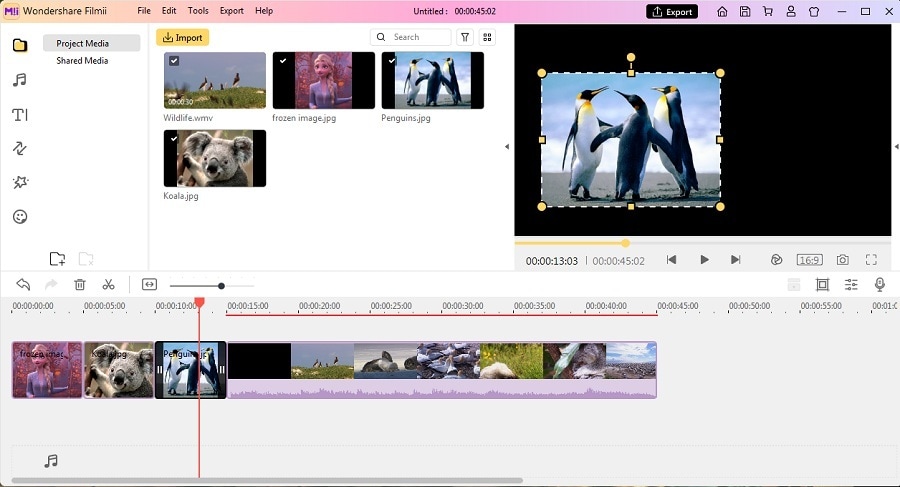Select Project Media tab

click(x=91, y=43)
